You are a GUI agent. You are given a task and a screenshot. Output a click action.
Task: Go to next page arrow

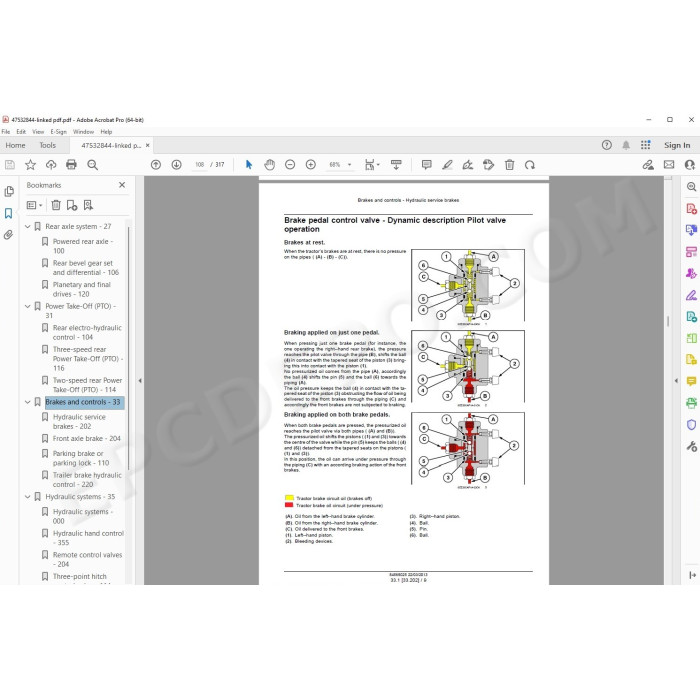[x=176, y=165]
